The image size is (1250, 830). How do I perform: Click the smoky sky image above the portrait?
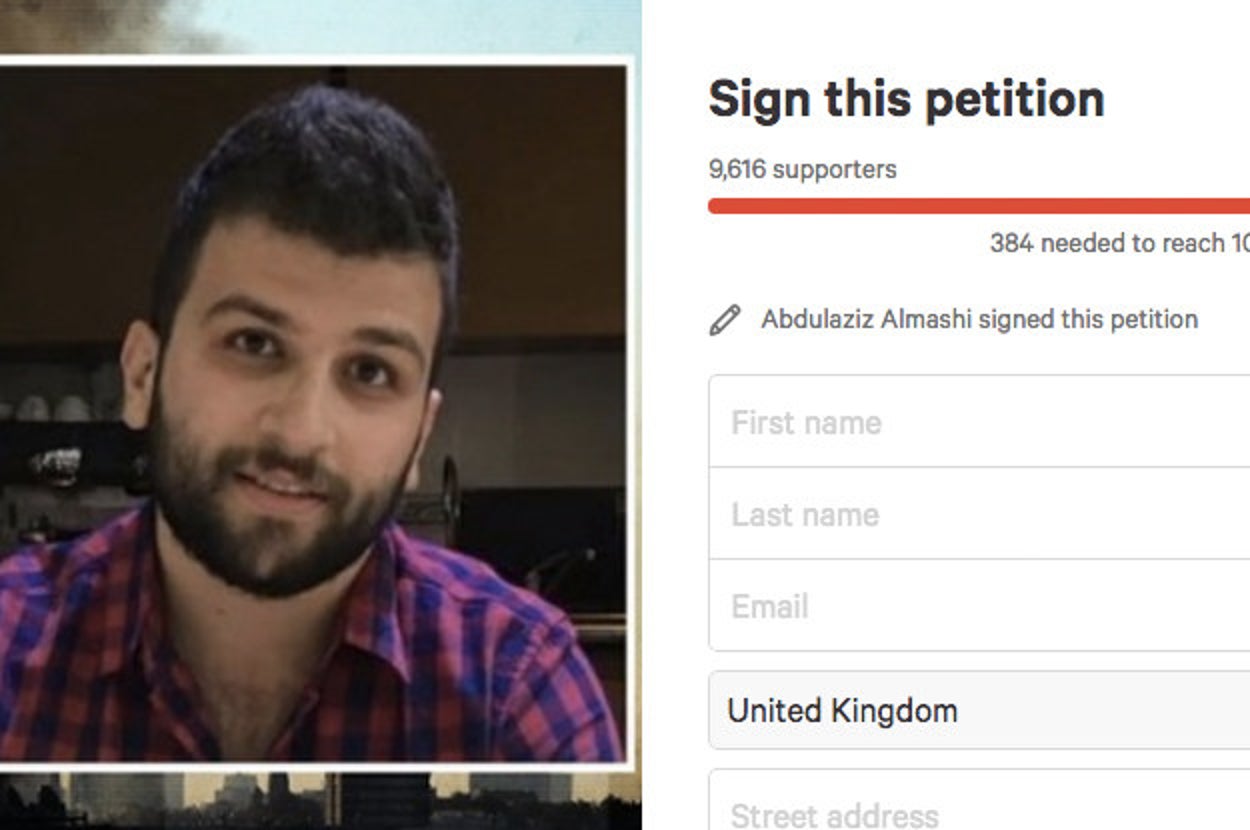tap(320, 27)
